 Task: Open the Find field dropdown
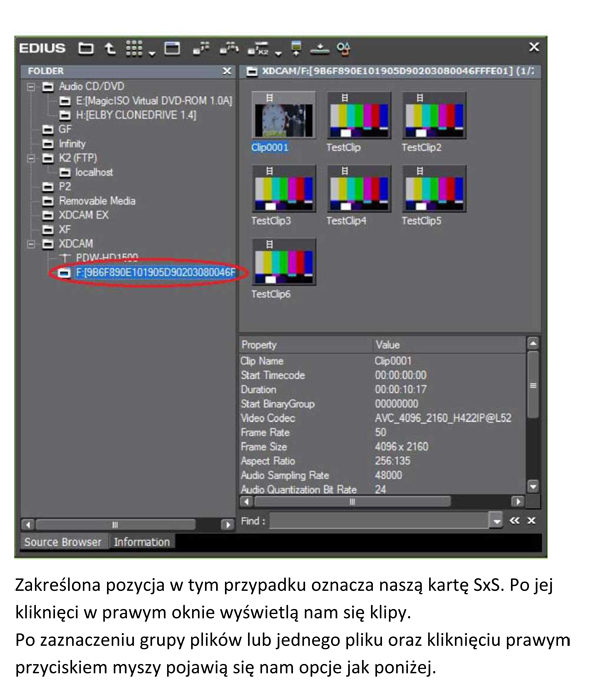[x=496, y=521]
